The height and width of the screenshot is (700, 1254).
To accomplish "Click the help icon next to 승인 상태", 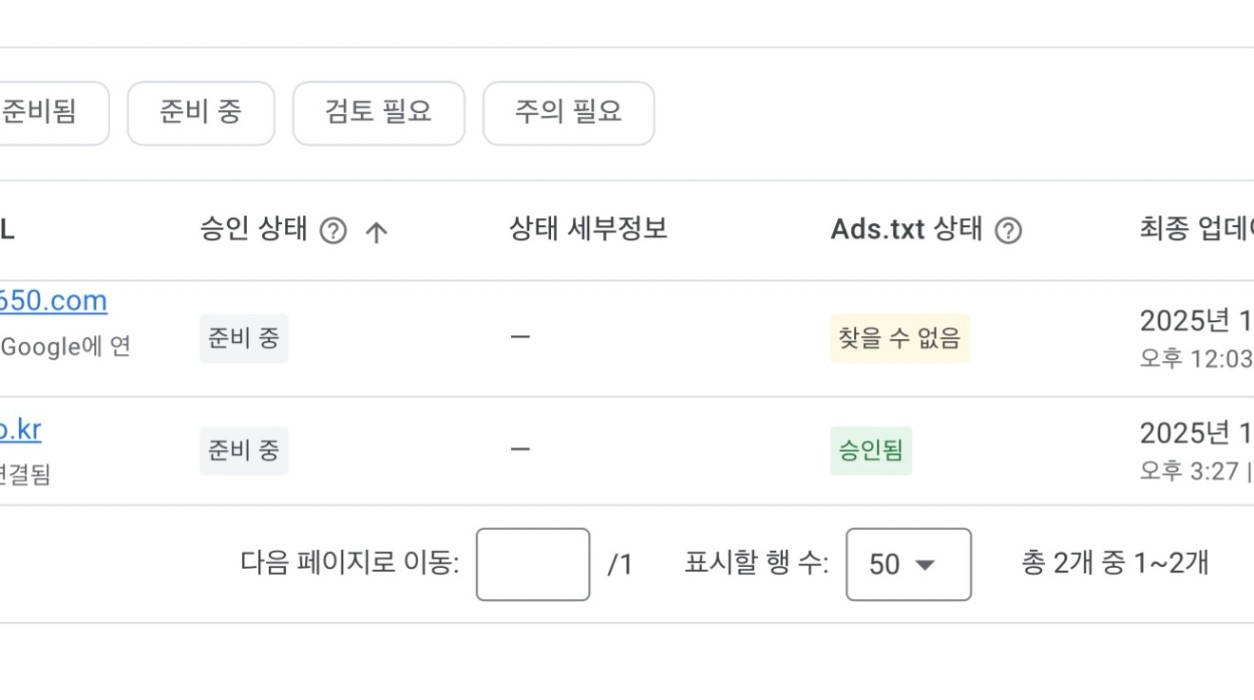I will pyautogui.click(x=333, y=232).
